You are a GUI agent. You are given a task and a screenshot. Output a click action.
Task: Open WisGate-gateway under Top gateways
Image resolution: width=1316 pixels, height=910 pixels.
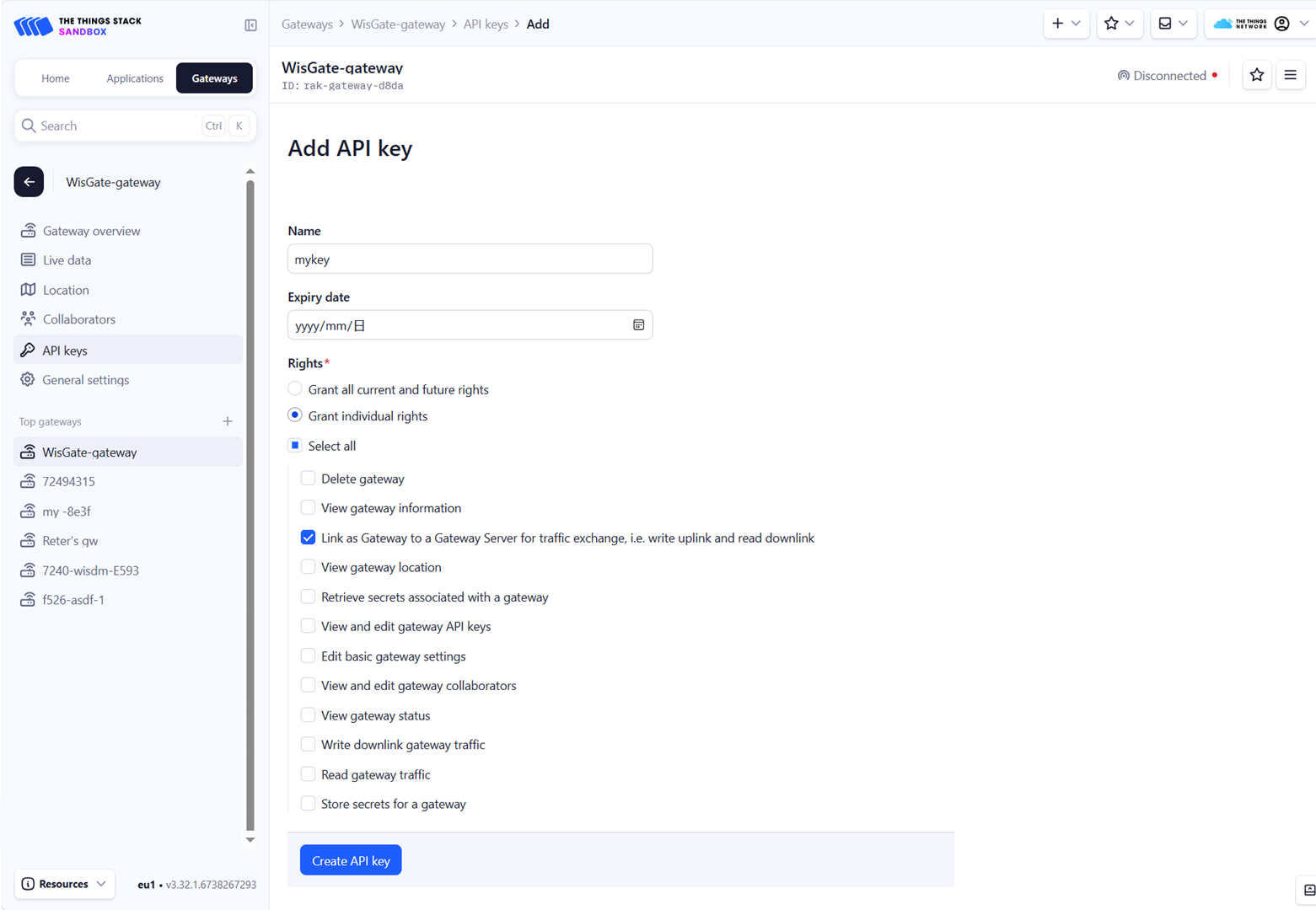tap(128, 452)
